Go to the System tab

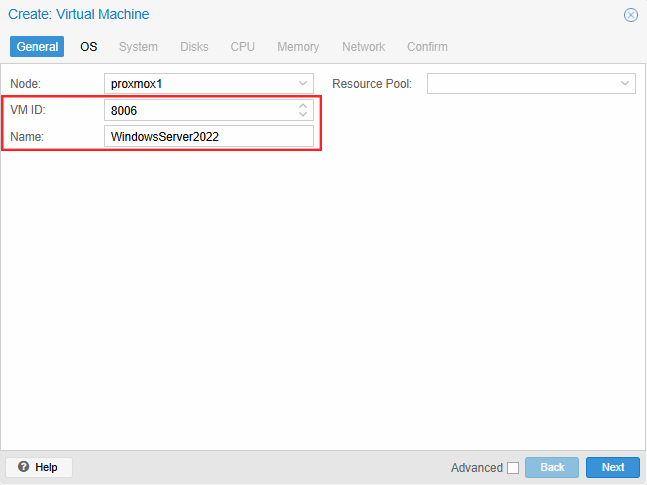point(138,47)
